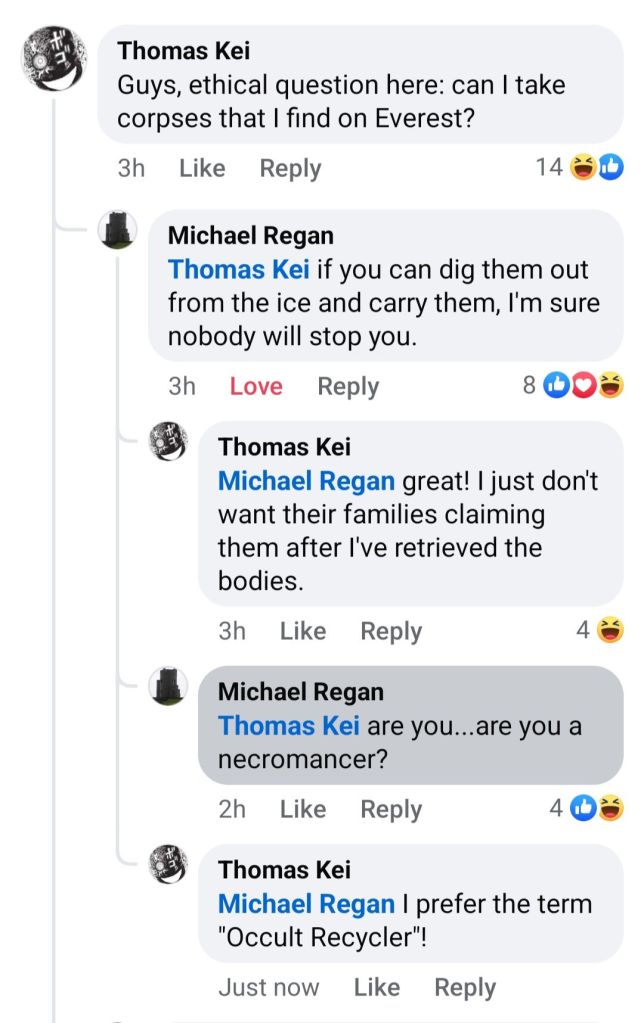Remove Love reaction from Michael Regan's reply
Image resolution: width=644 pixels, height=1023 pixels.
point(256,387)
